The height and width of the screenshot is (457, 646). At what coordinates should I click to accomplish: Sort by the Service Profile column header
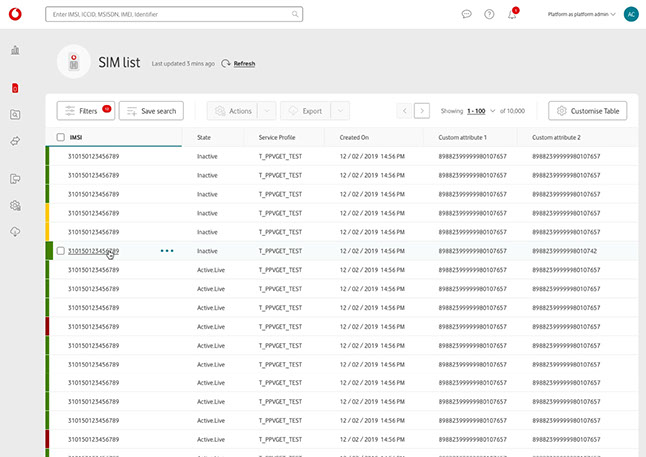coord(276,137)
